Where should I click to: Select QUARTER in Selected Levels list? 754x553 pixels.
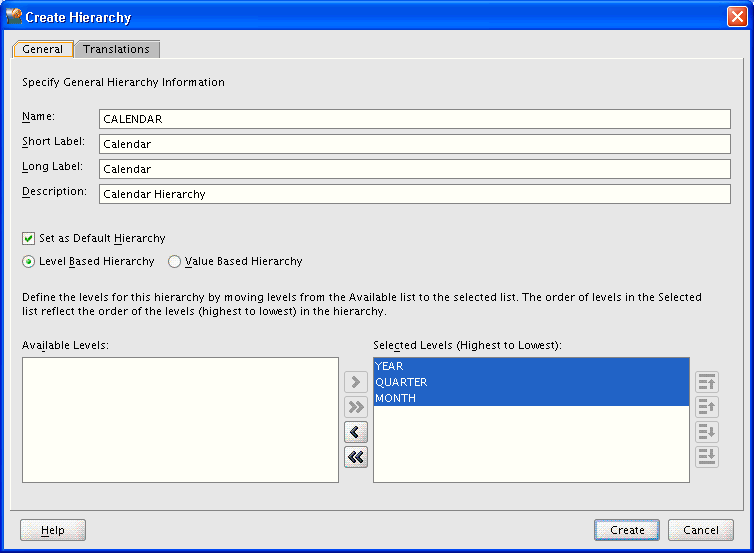click(x=531, y=382)
